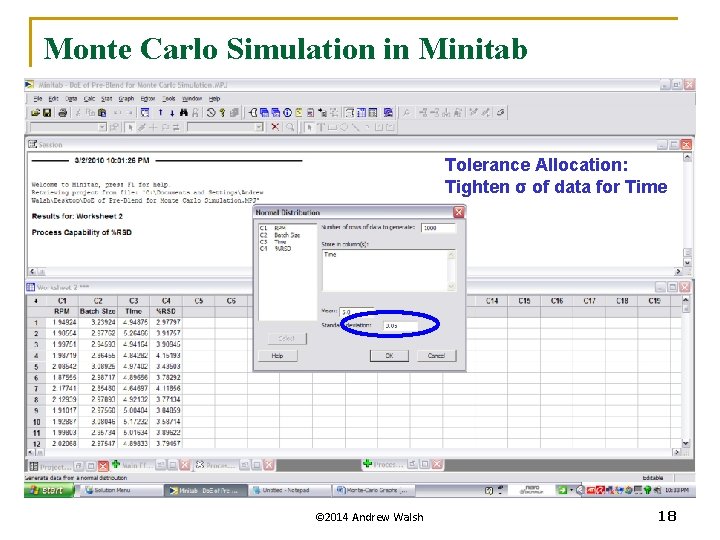Open the first combo box in second toolbar row
720x540 pixels.
(x=102, y=127)
